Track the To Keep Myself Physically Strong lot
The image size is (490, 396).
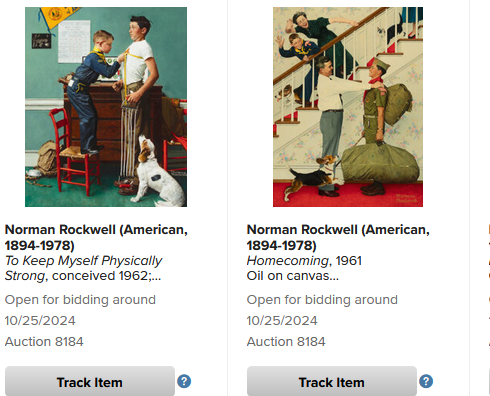coord(90,382)
